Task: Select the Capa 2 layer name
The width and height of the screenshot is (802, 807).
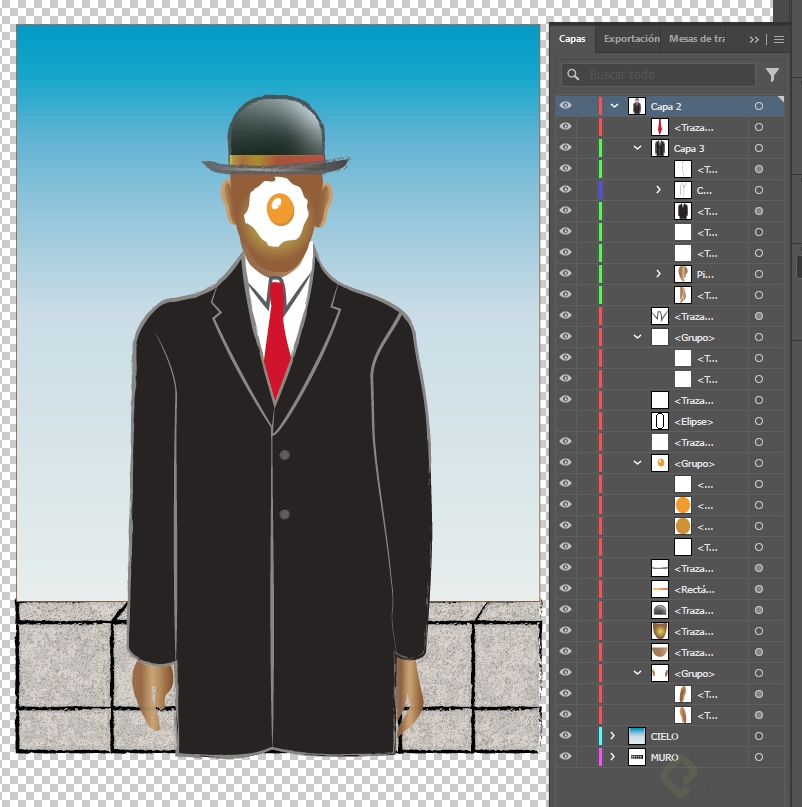Action: pyautogui.click(x=666, y=107)
